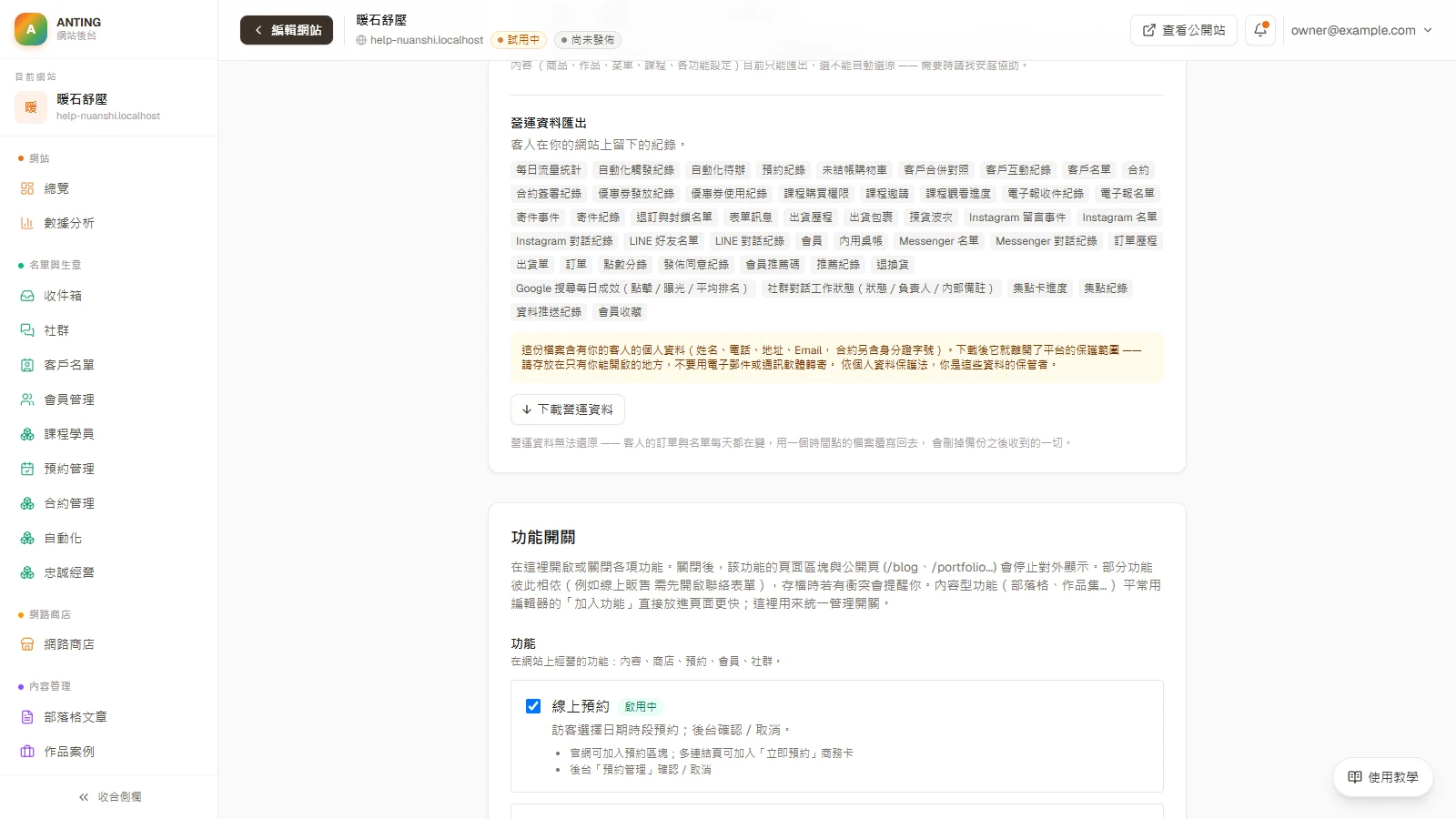The height and width of the screenshot is (819, 1456).
Task: Click the 集點卡進度 tag
Action: tap(1040, 288)
